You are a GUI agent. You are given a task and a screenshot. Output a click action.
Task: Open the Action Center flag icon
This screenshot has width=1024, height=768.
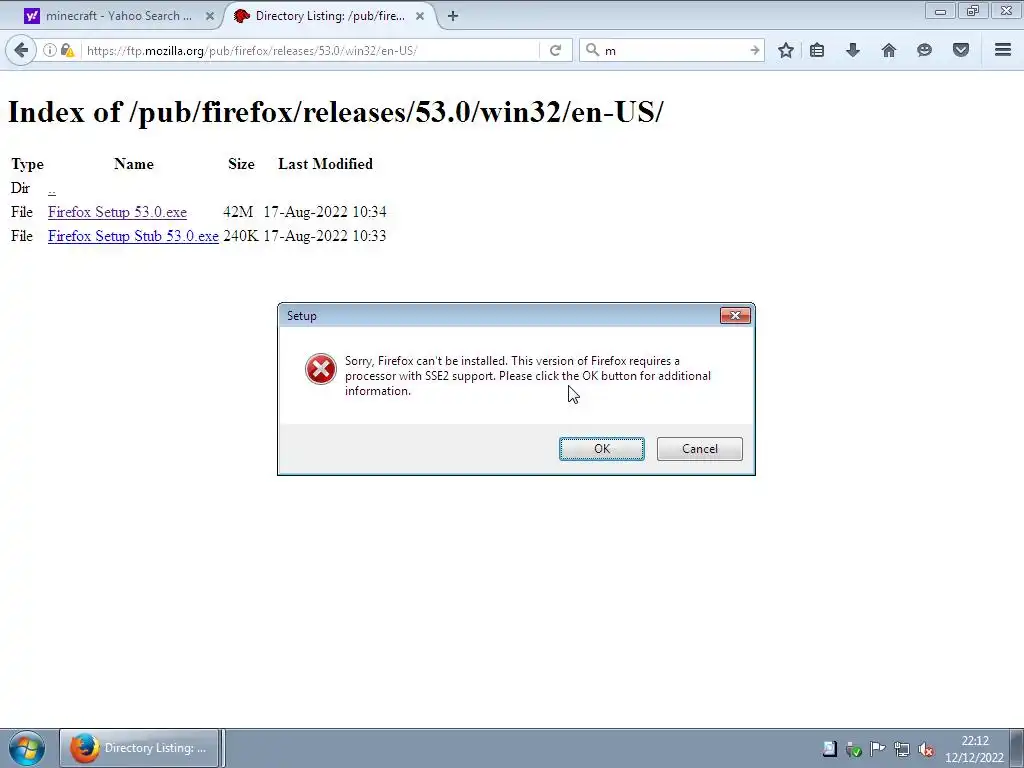[877, 749]
